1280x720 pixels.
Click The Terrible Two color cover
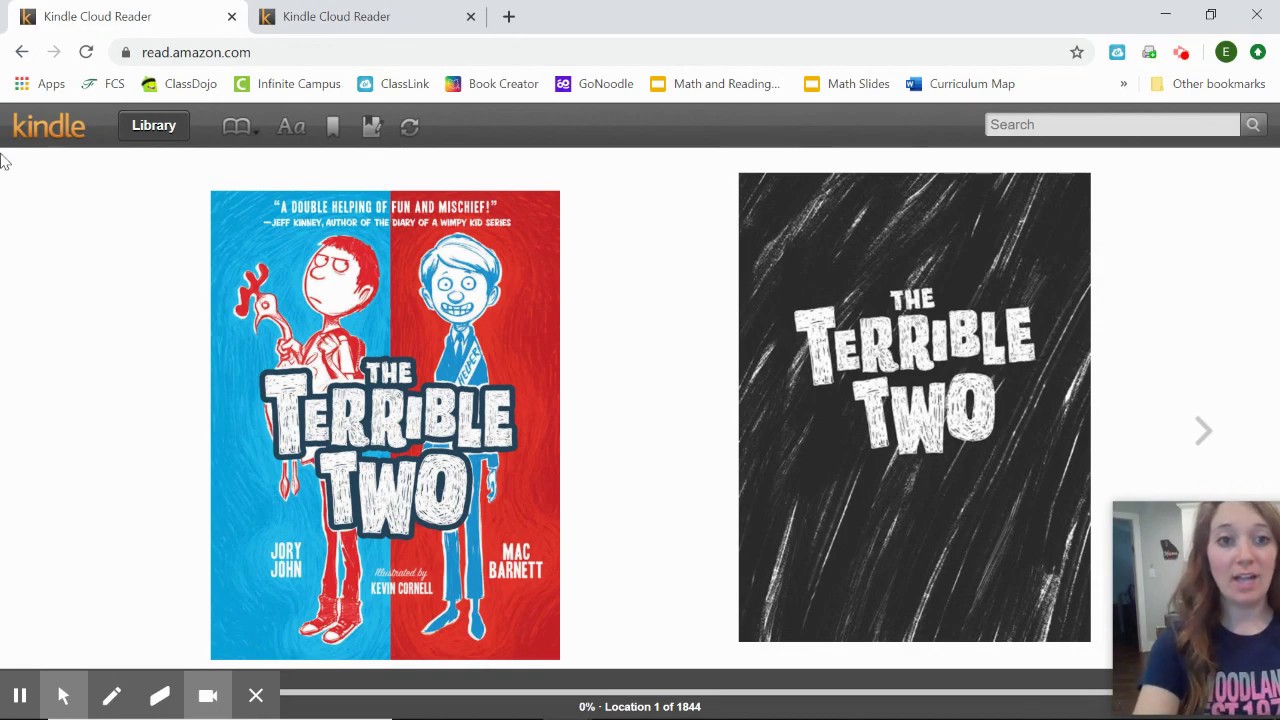click(385, 425)
